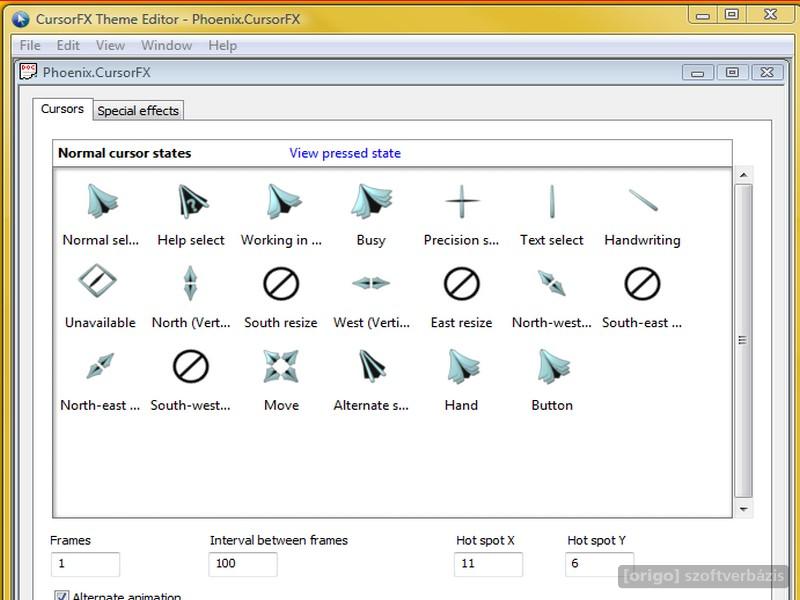Click the cursor list scrollbar up arrow
The width and height of the screenshot is (800, 600).
(744, 175)
